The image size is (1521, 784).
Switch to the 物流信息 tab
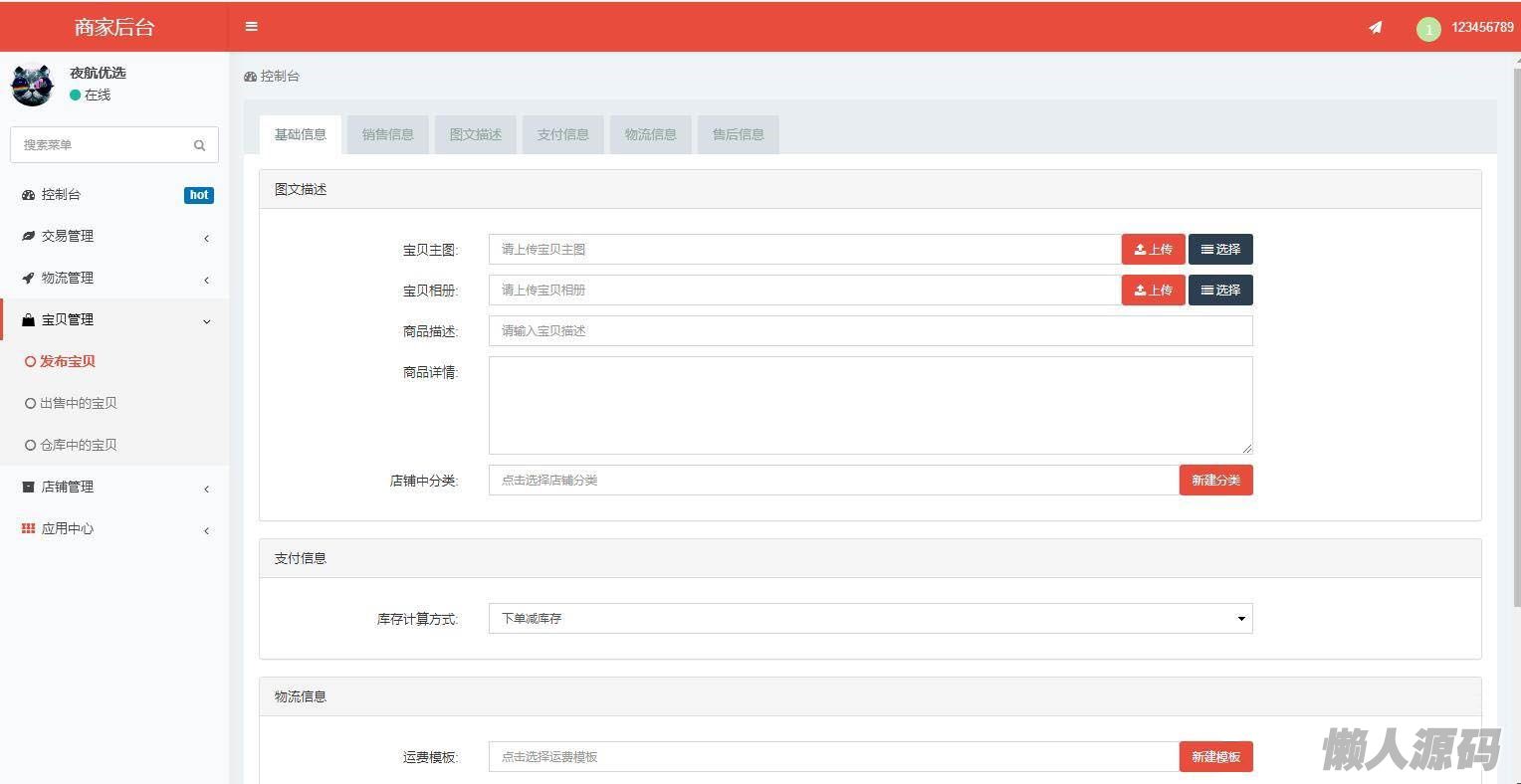[650, 134]
